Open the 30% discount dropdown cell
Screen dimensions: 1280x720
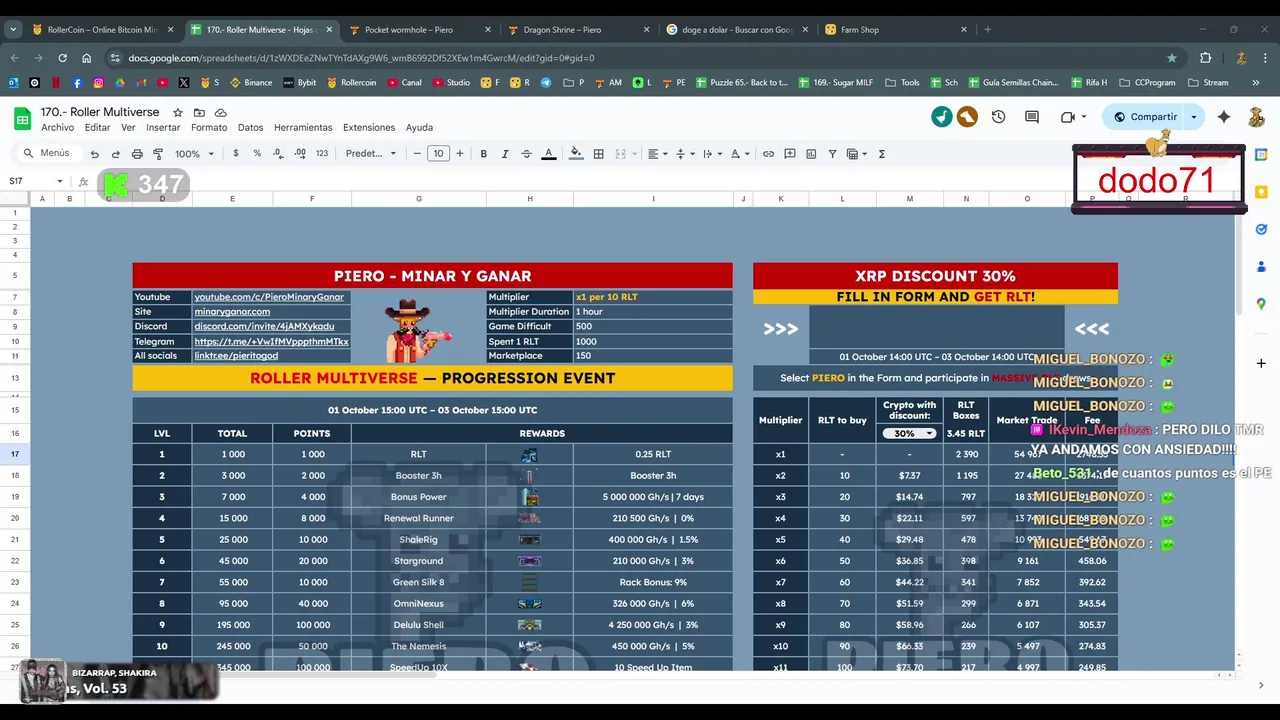point(909,433)
